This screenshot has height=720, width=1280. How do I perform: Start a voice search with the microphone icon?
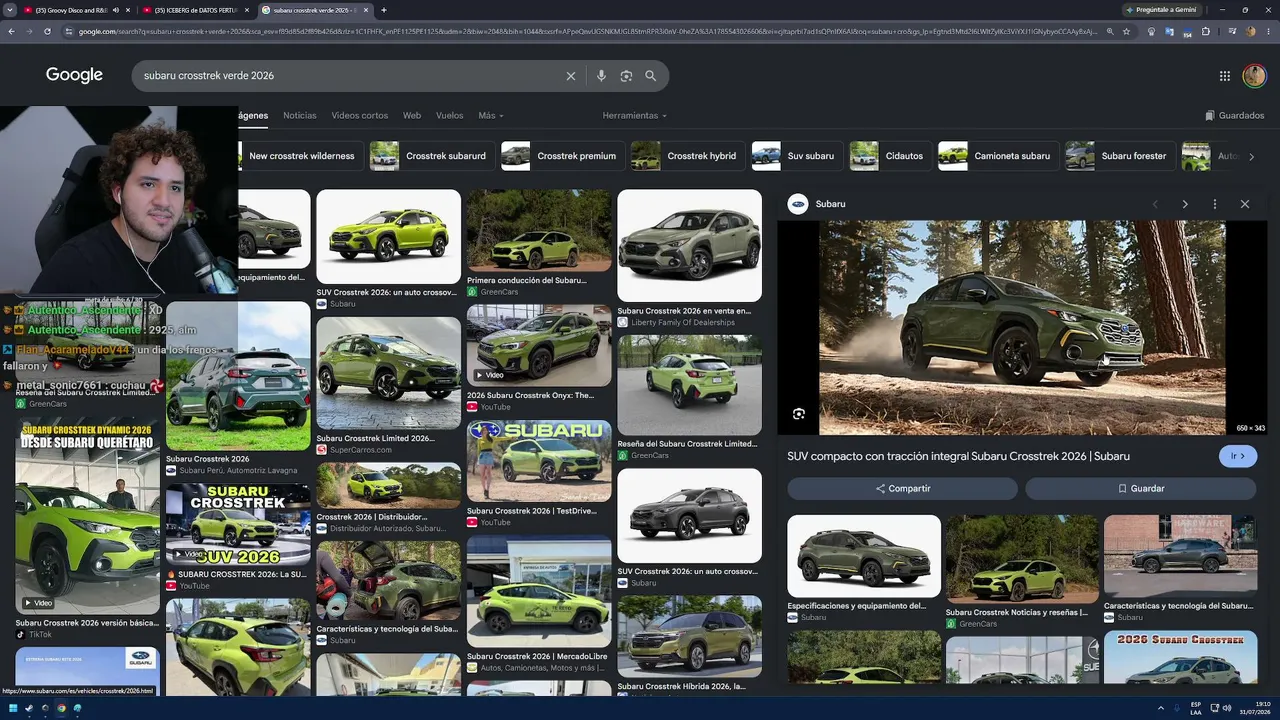coord(601,76)
